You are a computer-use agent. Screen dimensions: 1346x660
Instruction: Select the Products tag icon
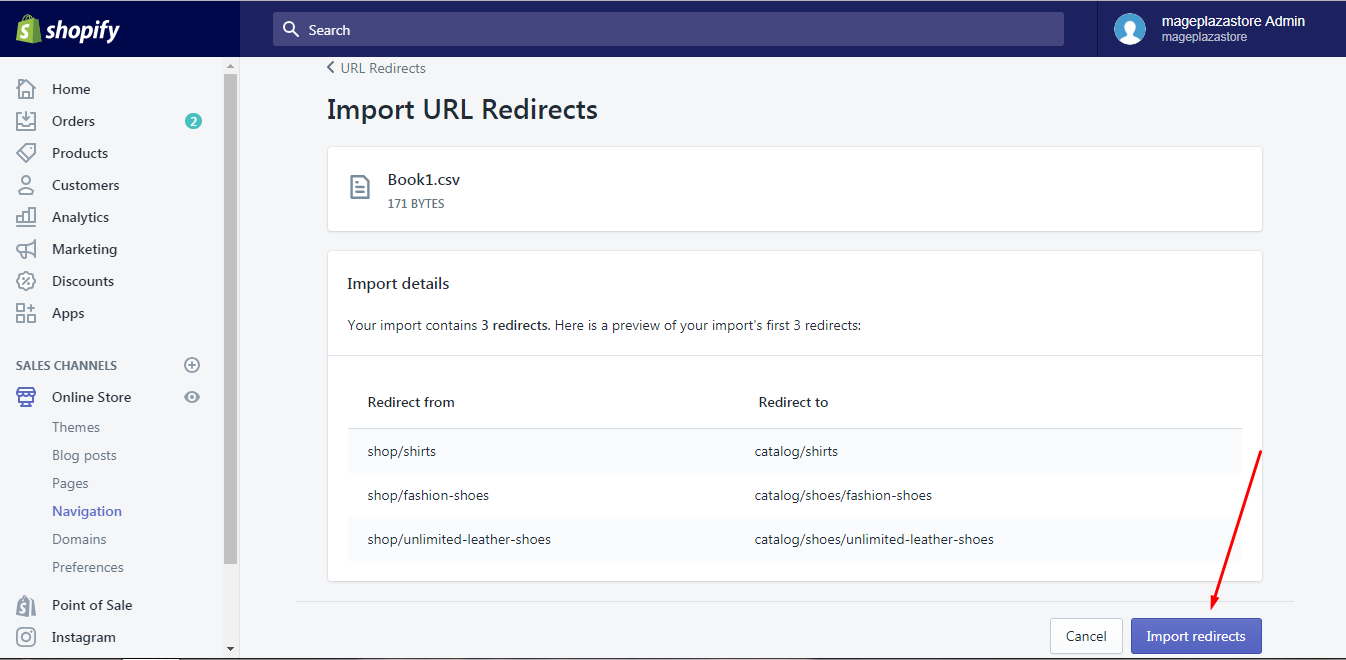tap(26, 153)
